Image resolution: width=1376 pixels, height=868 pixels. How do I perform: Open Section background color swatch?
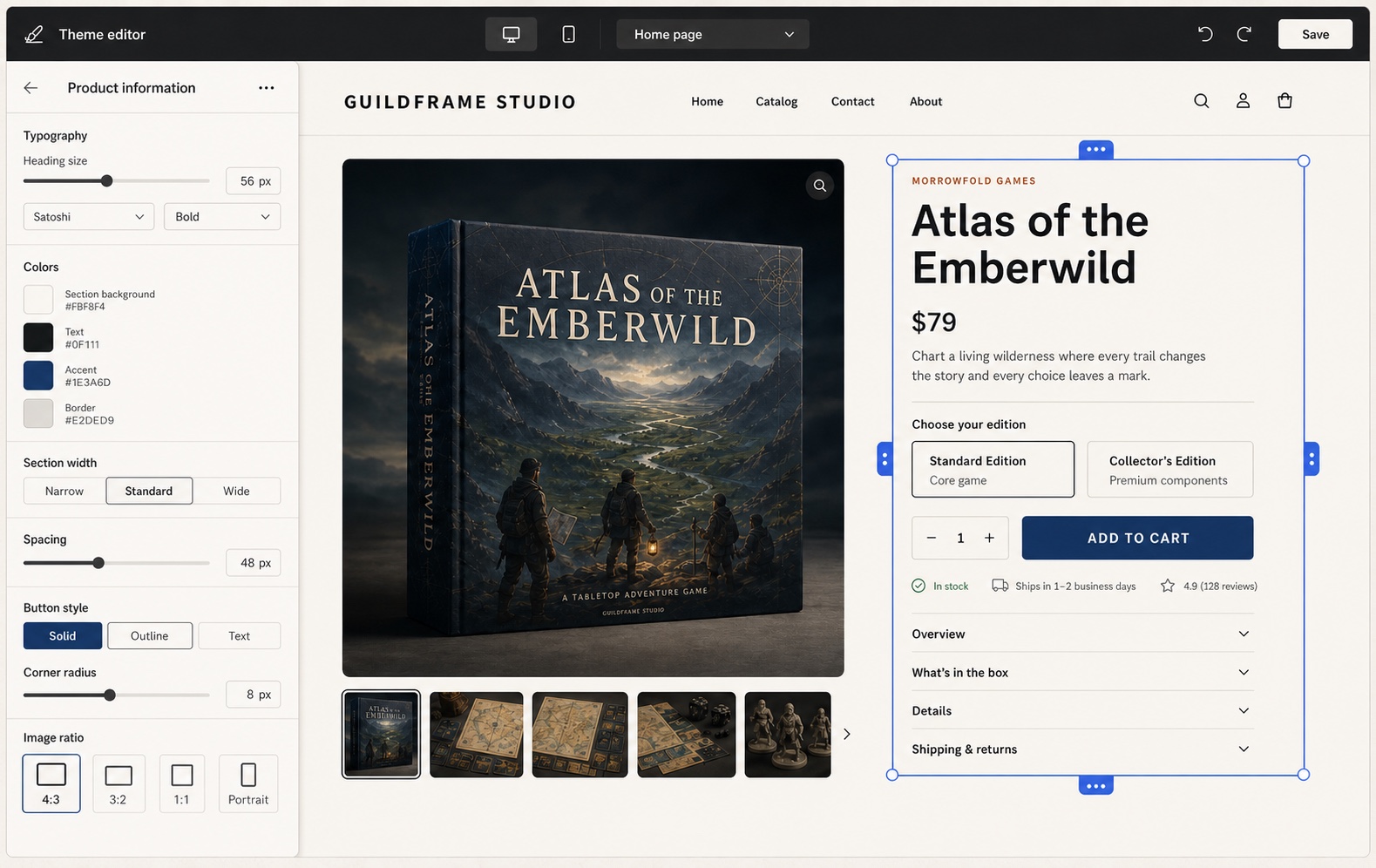pos(38,300)
